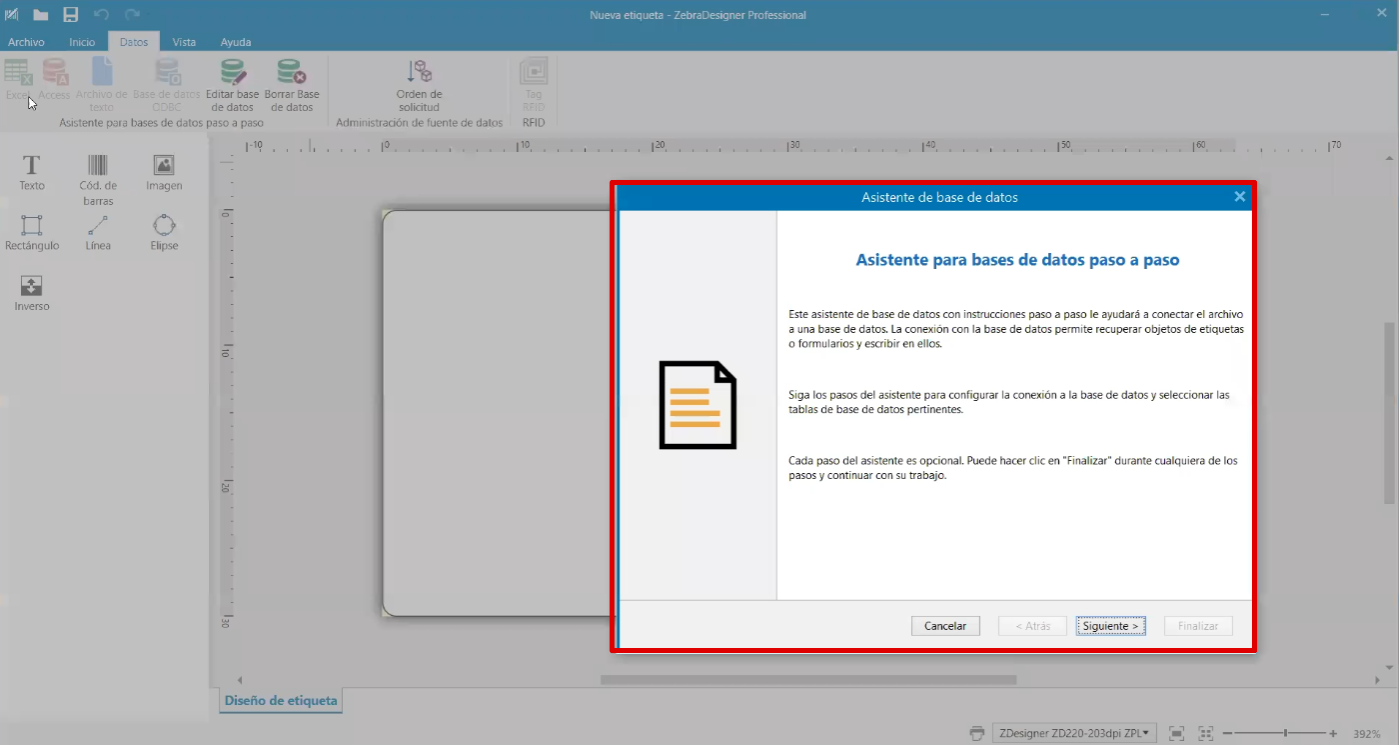The image size is (1399, 745).
Task: Click Cancelar in the database wizard
Action: pos(945,626)
